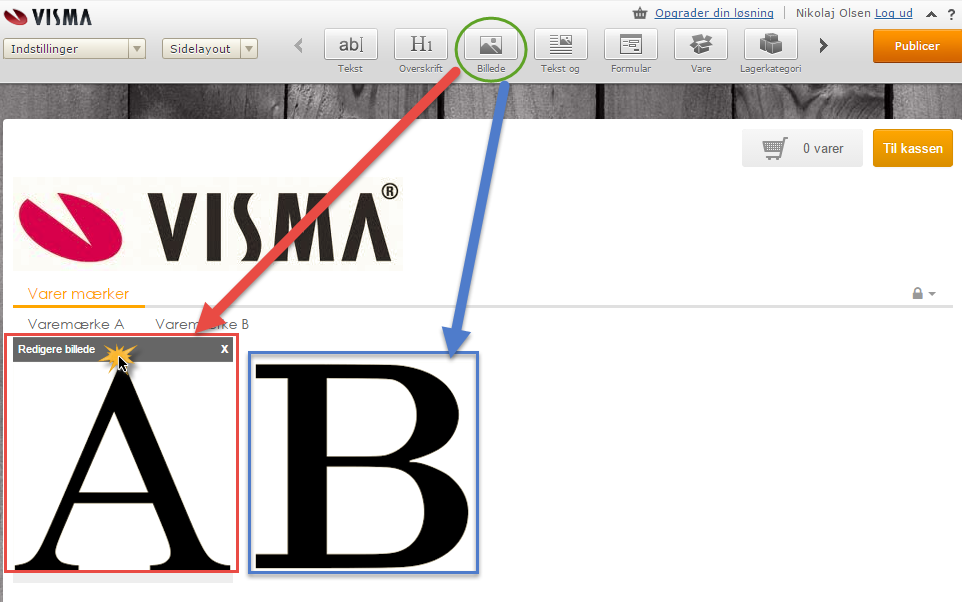Show previous toolbar elements with left arrow
Screen dimensions: 962x602
pos(299,45)
